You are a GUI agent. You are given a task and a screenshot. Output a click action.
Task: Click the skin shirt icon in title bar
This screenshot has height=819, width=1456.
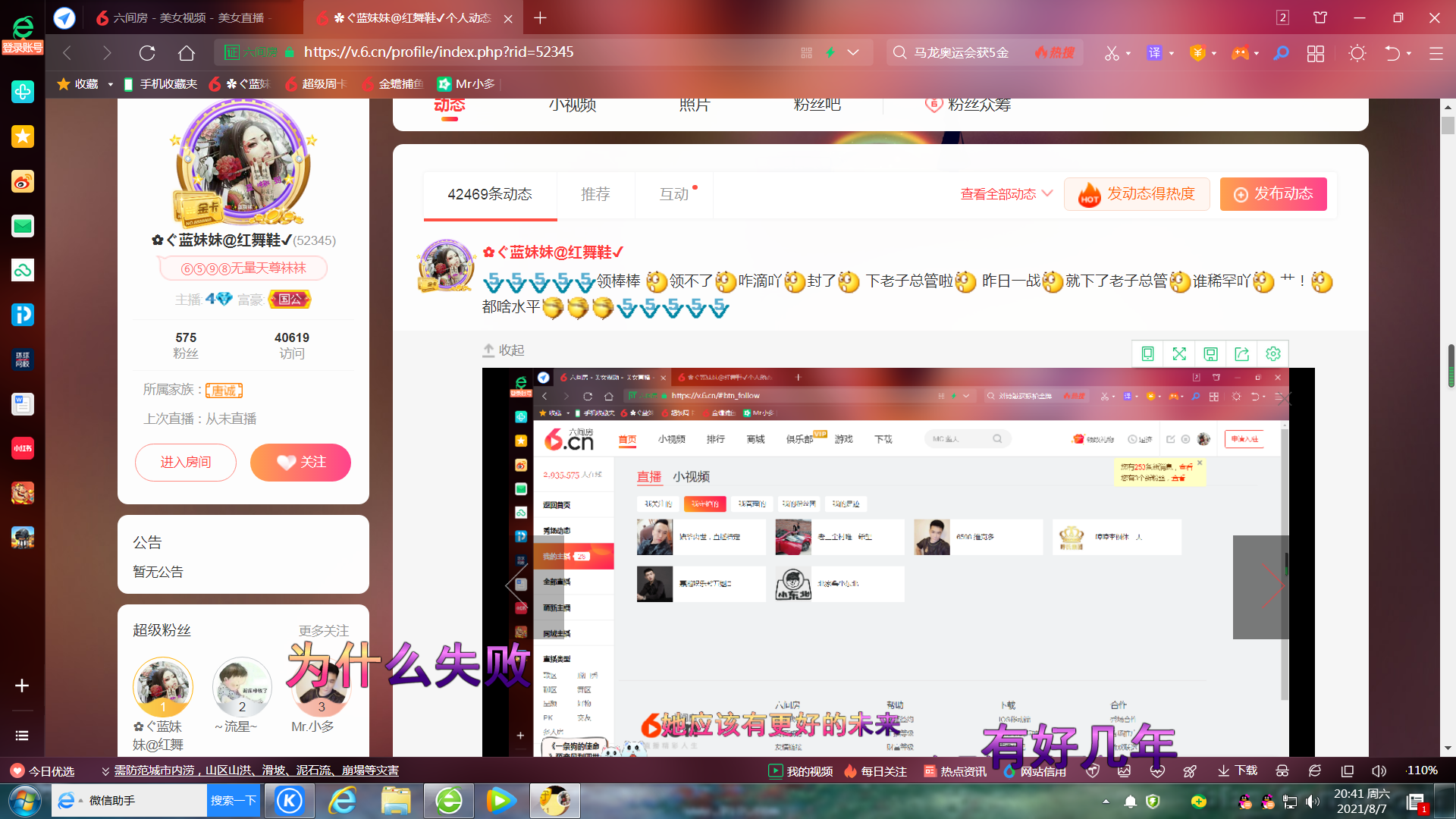pyautogui.click(x=1320, y=17)
